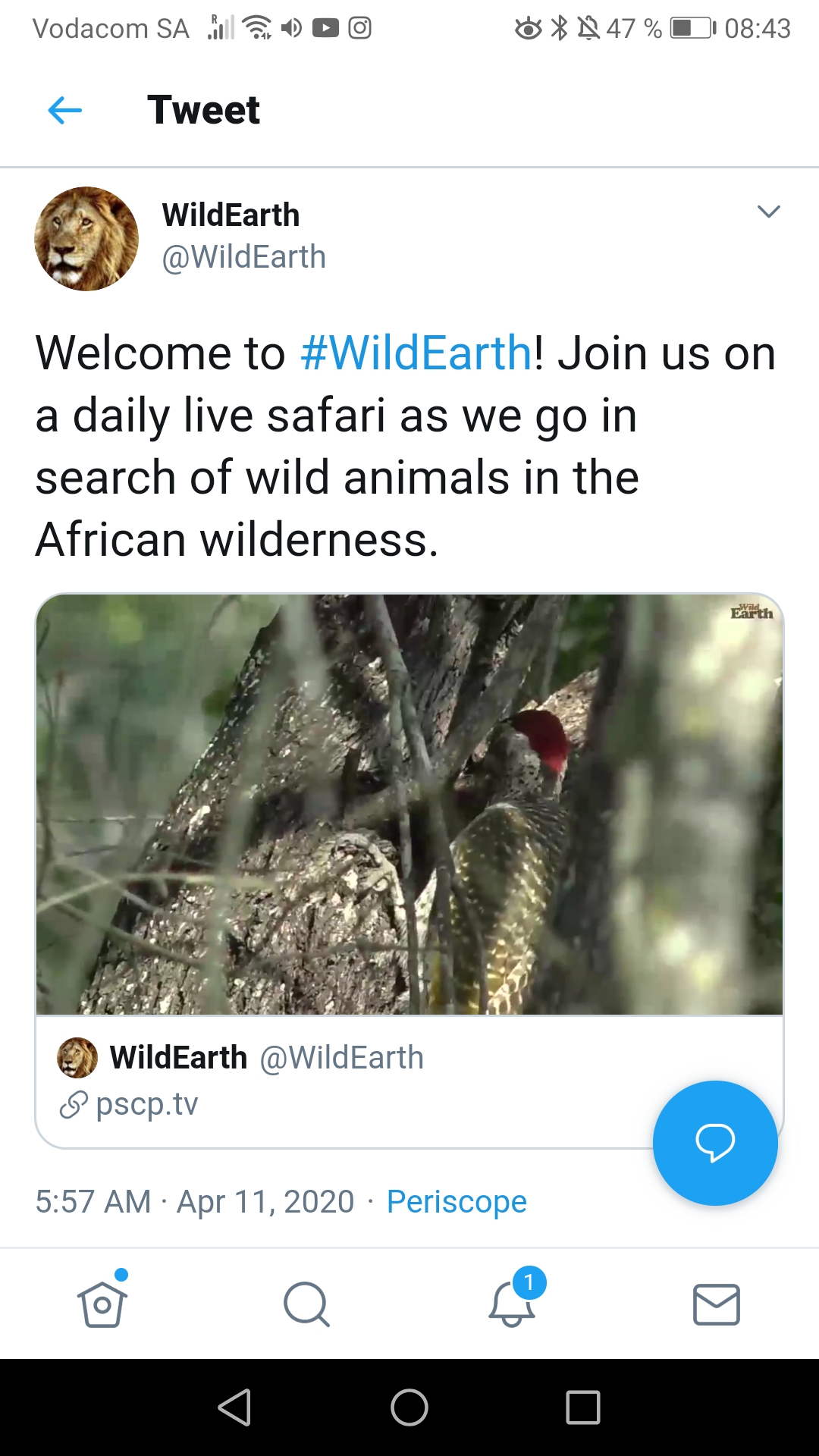This screenshot has height=1456, width=819.
Task: Open the Search tab icon
Action: point(306,1304)
